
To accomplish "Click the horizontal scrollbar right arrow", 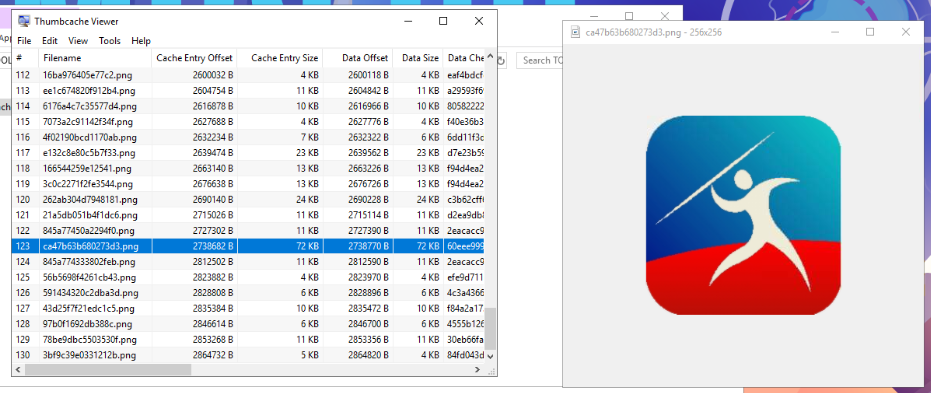I will click(478, 369).
